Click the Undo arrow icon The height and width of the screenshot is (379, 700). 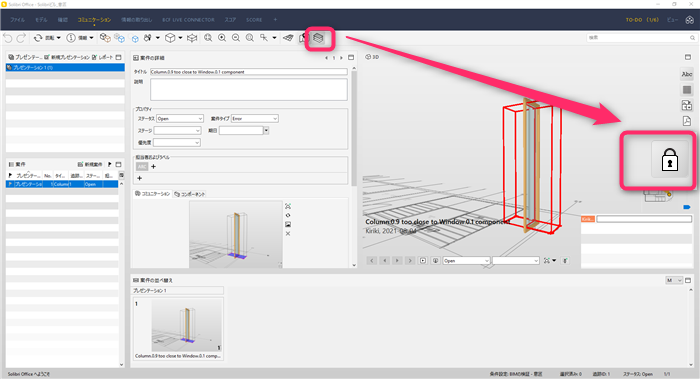[x=8, y=38]
